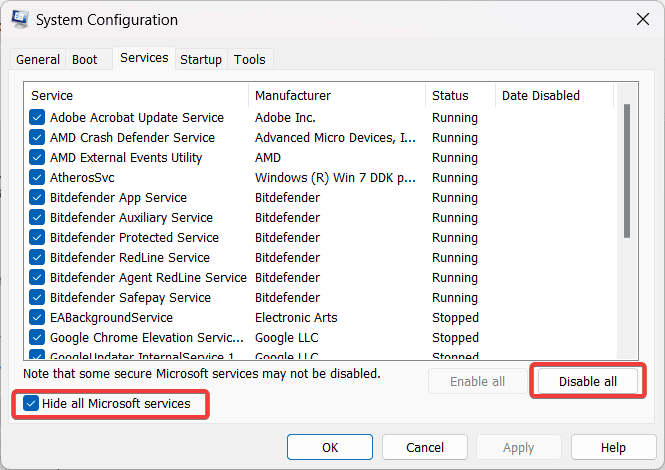Screen dimensions: 665x470
Task: Select 'Bitdefender App Service' row text
Action: 118,197
